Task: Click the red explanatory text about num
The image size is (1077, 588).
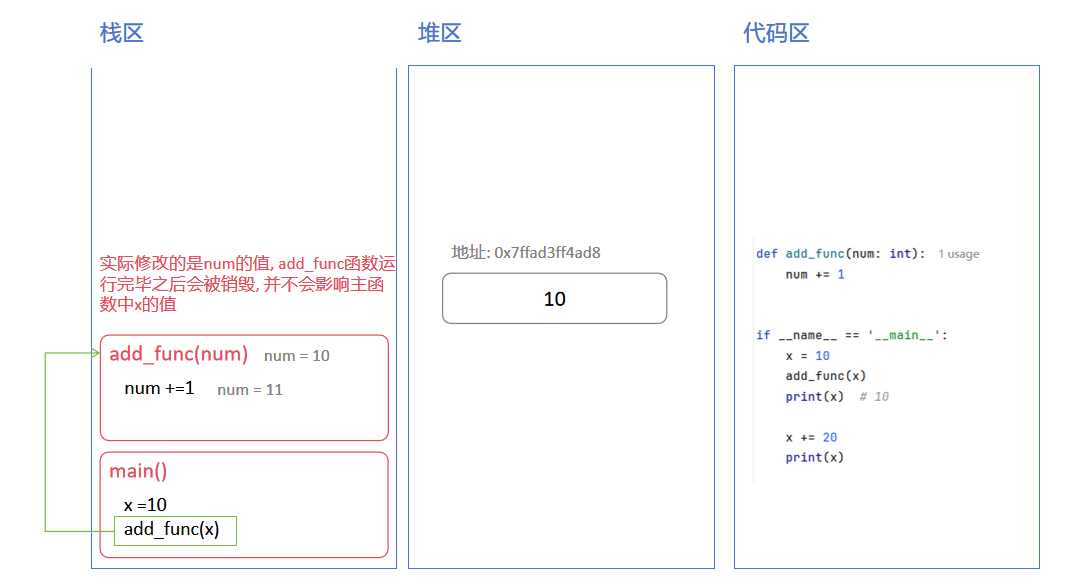Action: tap(246, 282)
